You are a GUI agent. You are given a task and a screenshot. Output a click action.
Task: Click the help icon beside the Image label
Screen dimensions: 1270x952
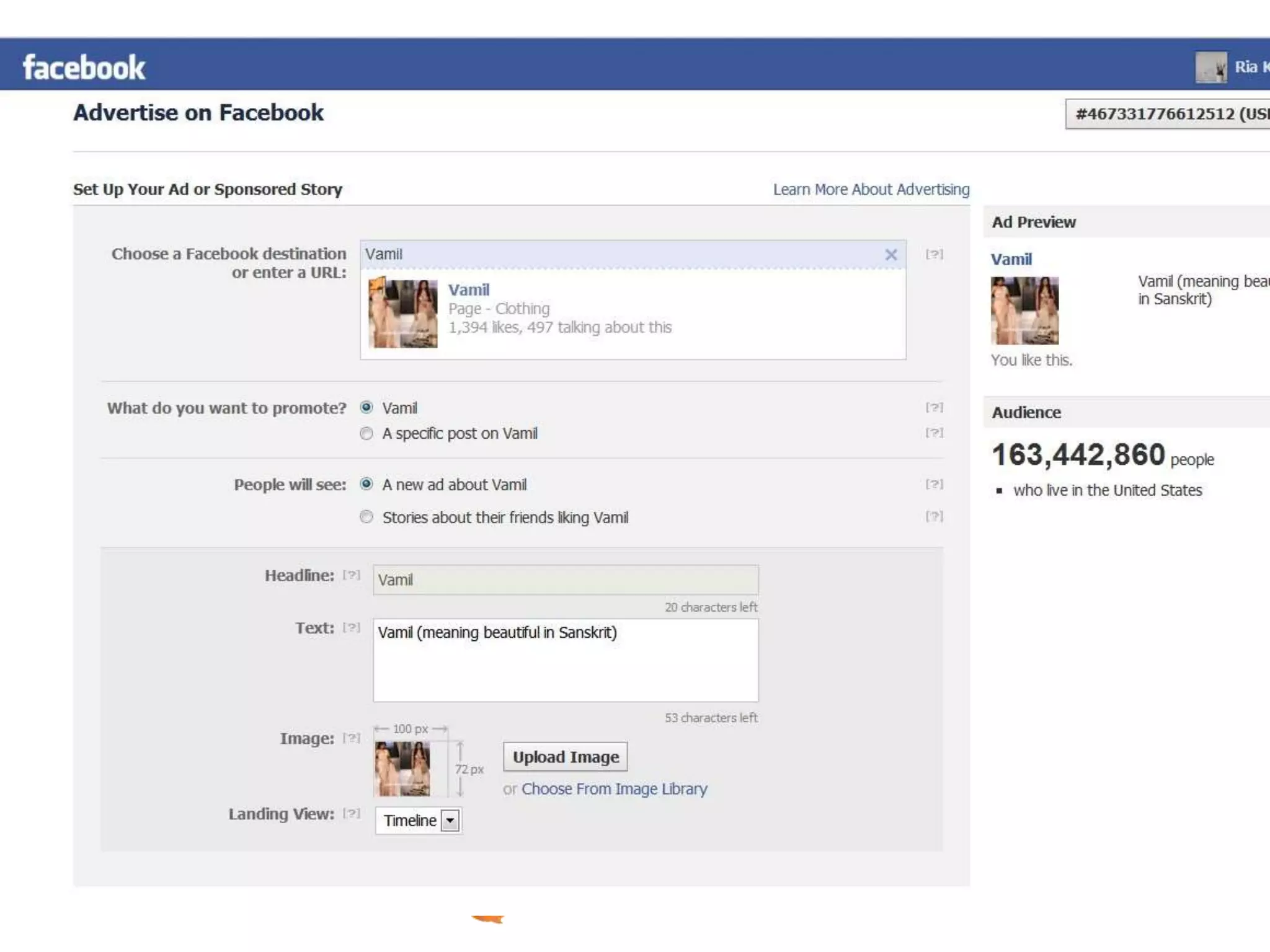pos(352,738)
